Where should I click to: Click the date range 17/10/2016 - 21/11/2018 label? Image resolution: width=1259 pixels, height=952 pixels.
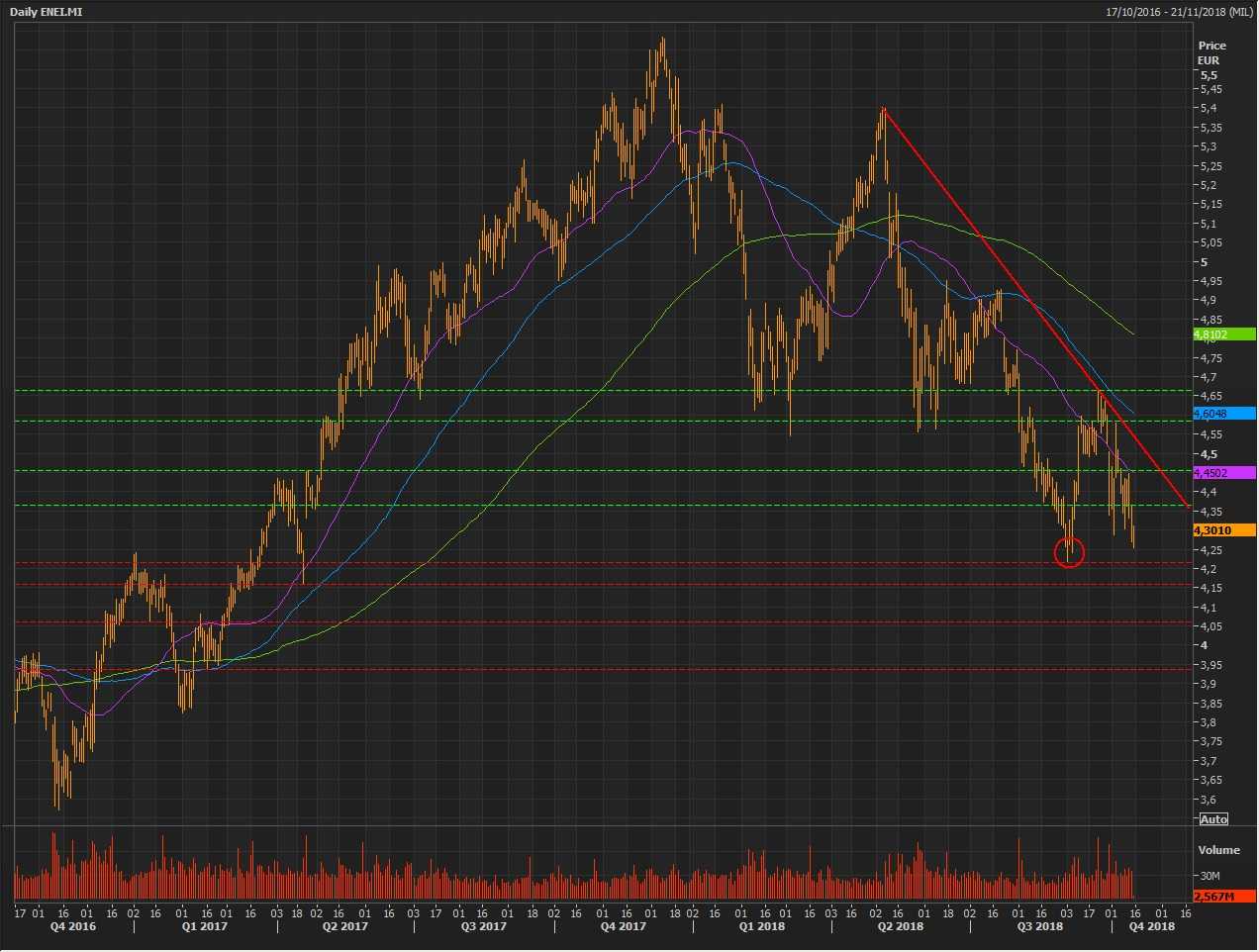pyautogui.click(x=1179, y=12)
